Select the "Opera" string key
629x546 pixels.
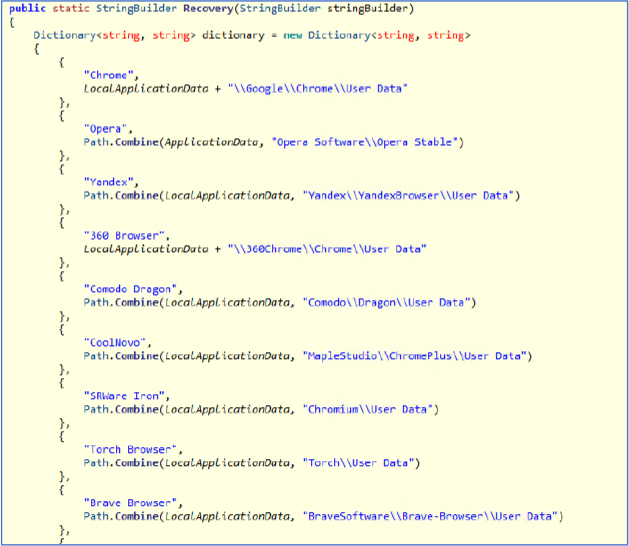pyautogui.click(x=108, y=129)
